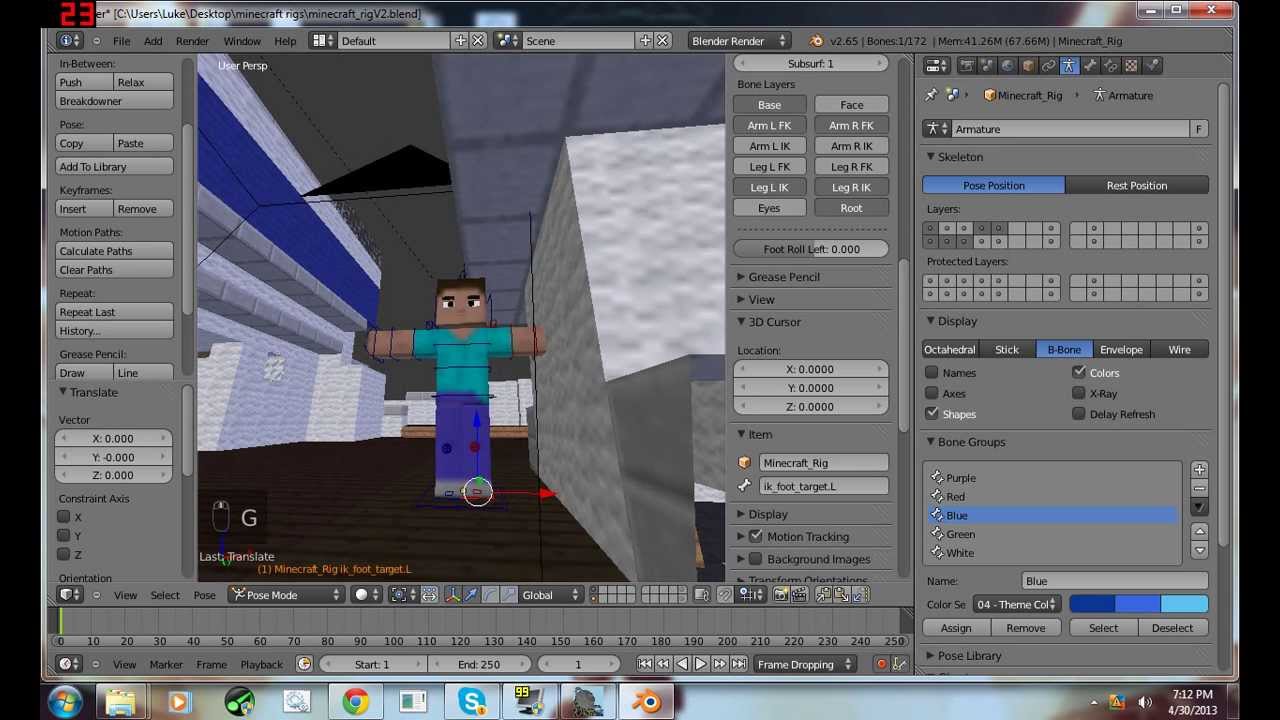The width and height of the screenshot is (1280, 720).
Task: Expand the Grease Pencil panel
Action: pyautogui.click(x=741, y=277)
